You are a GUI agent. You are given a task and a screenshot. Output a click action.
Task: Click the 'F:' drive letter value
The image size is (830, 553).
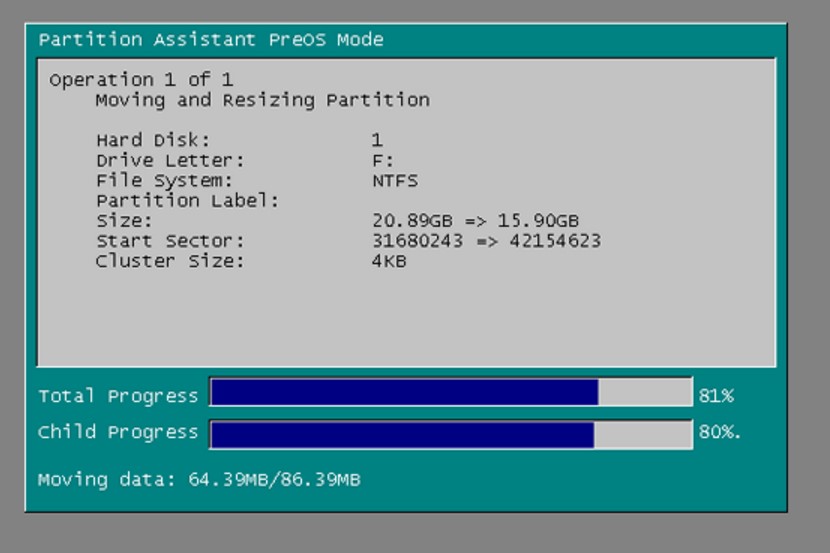[x=383, y=160]
